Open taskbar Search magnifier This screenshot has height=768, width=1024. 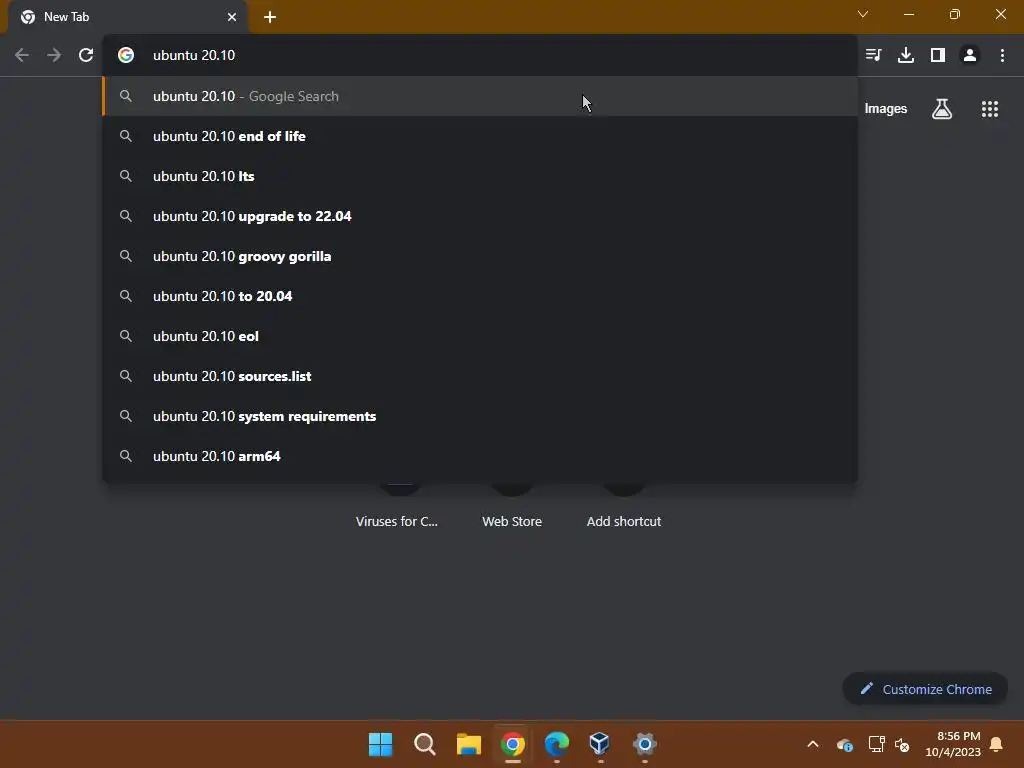pos(424,744)
